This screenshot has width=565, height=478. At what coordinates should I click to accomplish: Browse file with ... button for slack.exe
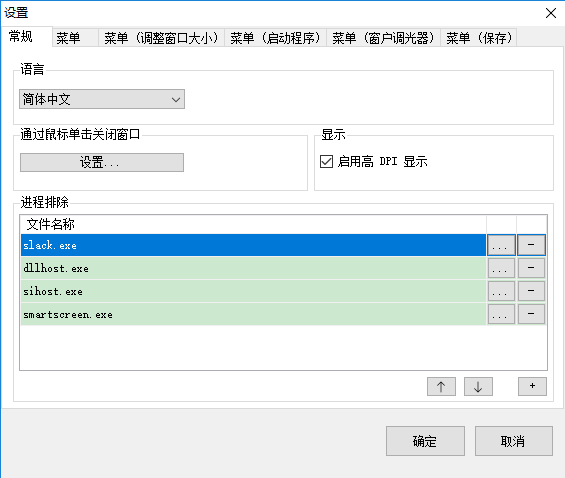(x=501, y=245)
